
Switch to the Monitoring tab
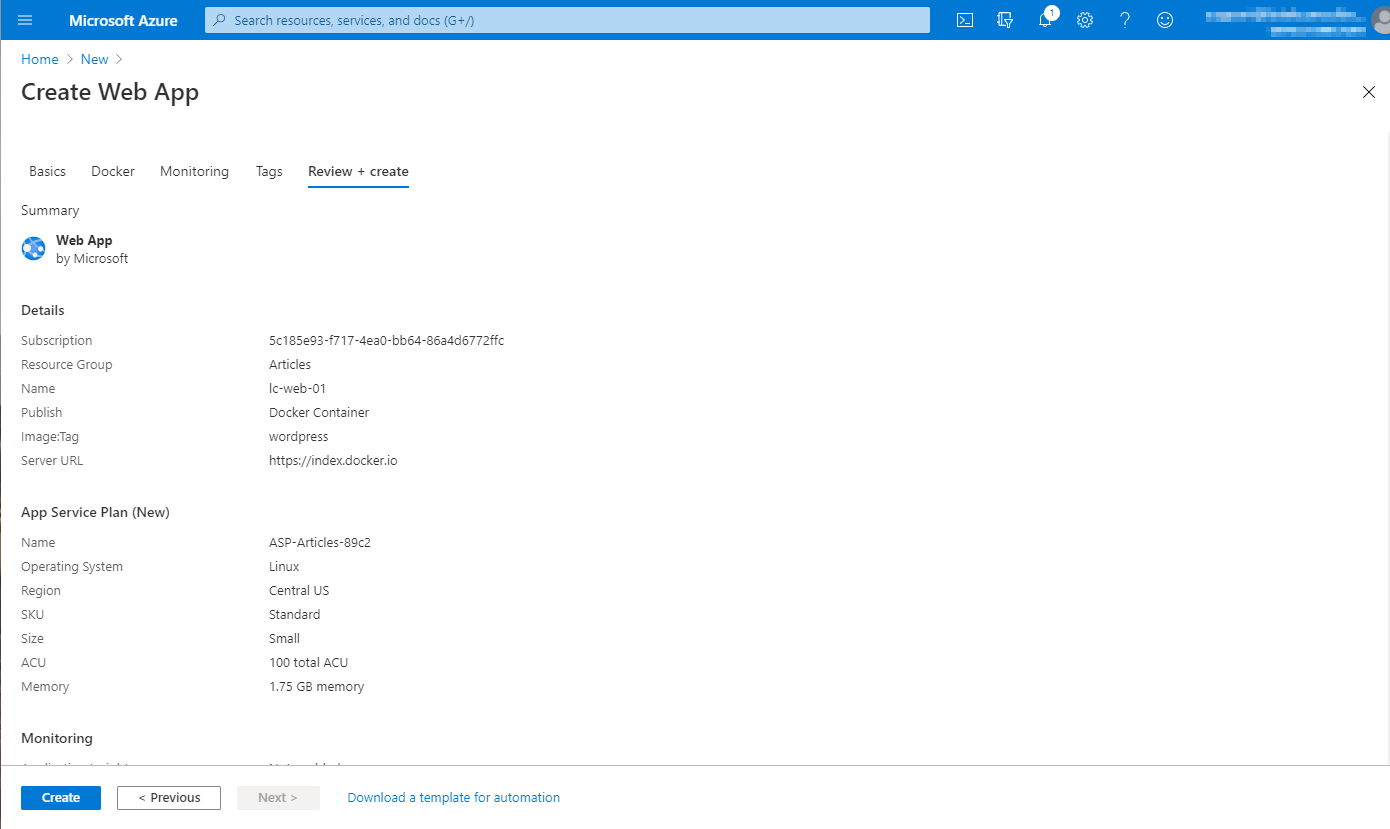194,171
